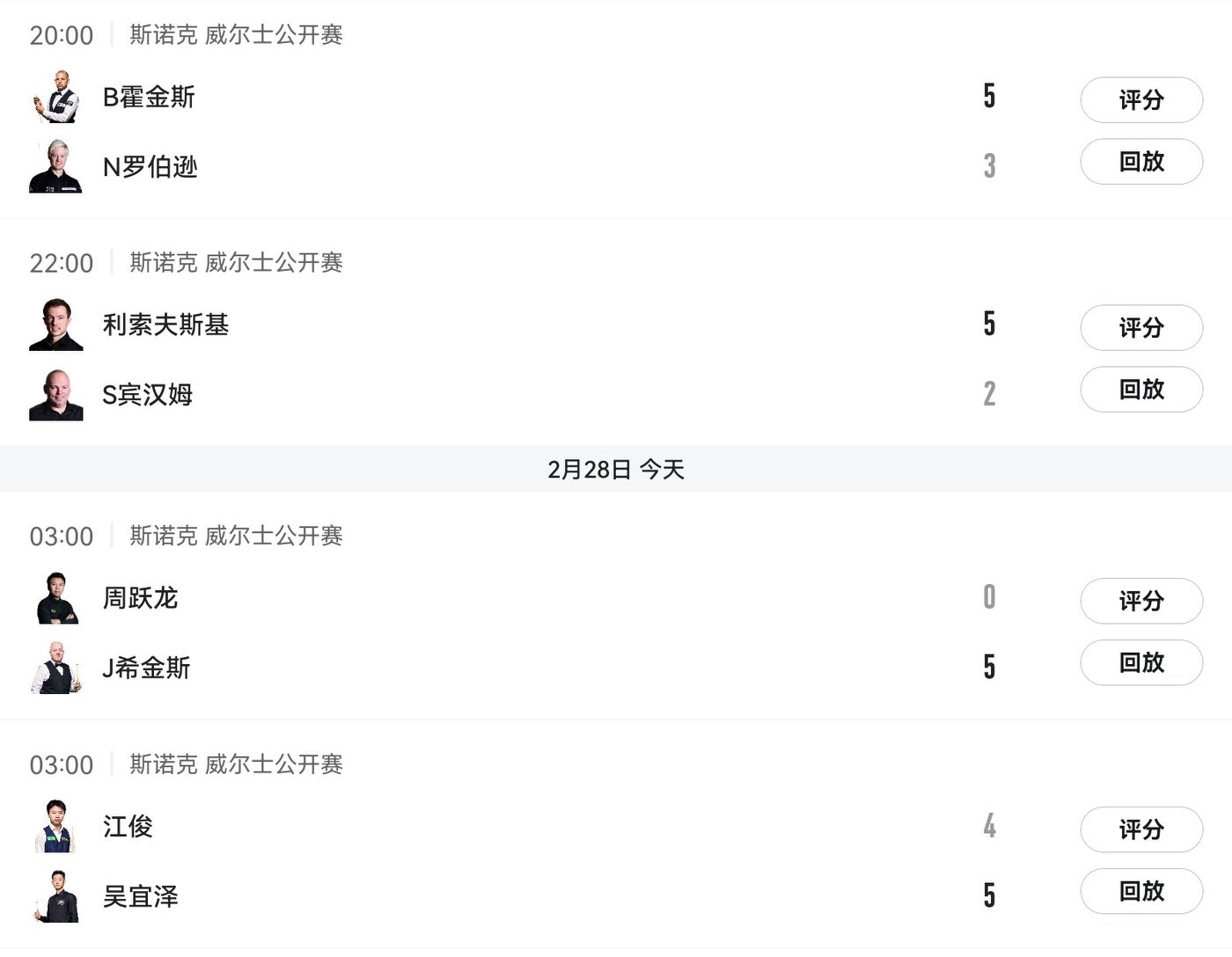Select the 2月28日 今天 date divider

click(615, 470)
